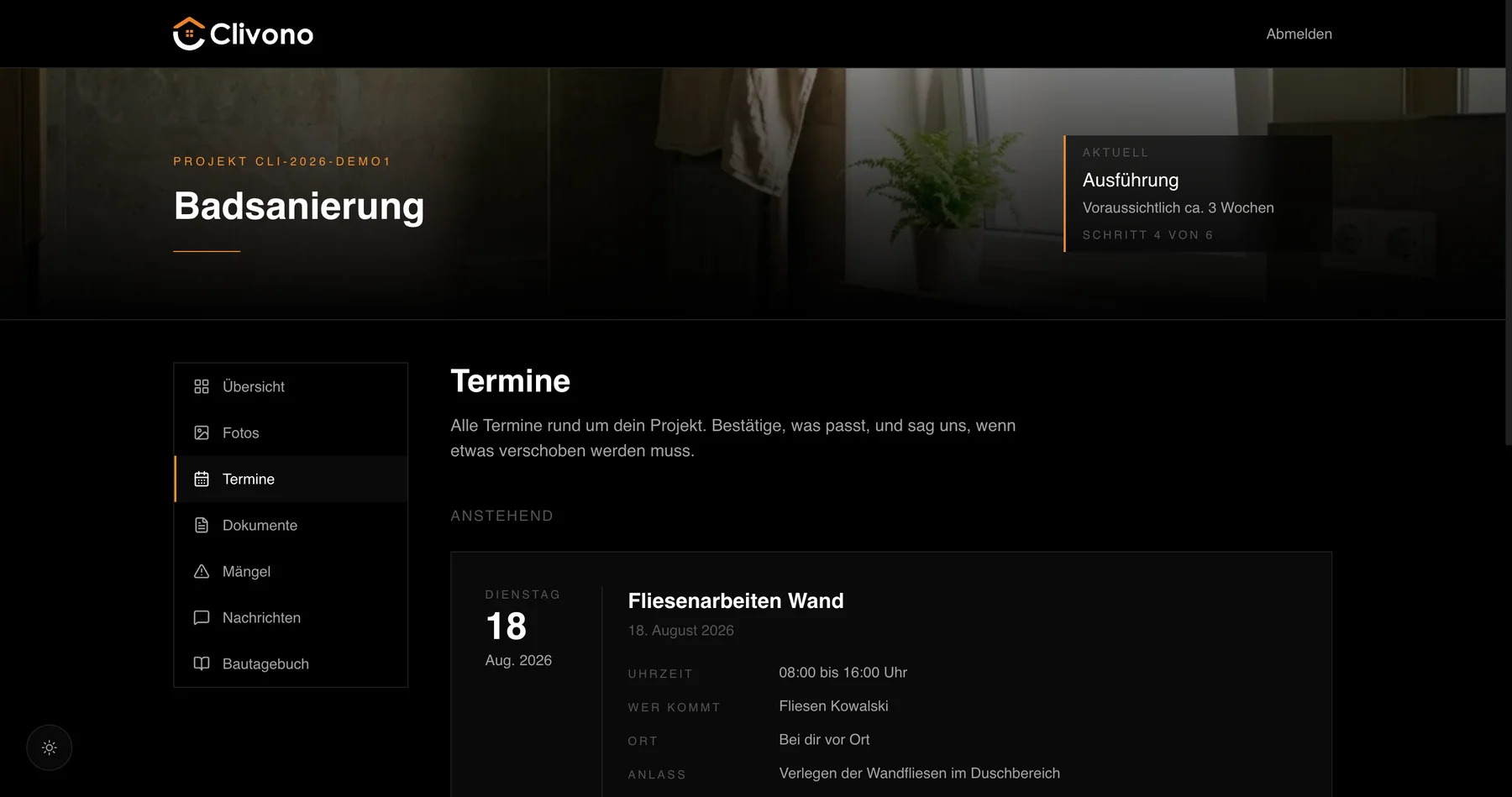Click the Voraussichtlich ca. 3 Wochen text

click(x=1178, y=207)
